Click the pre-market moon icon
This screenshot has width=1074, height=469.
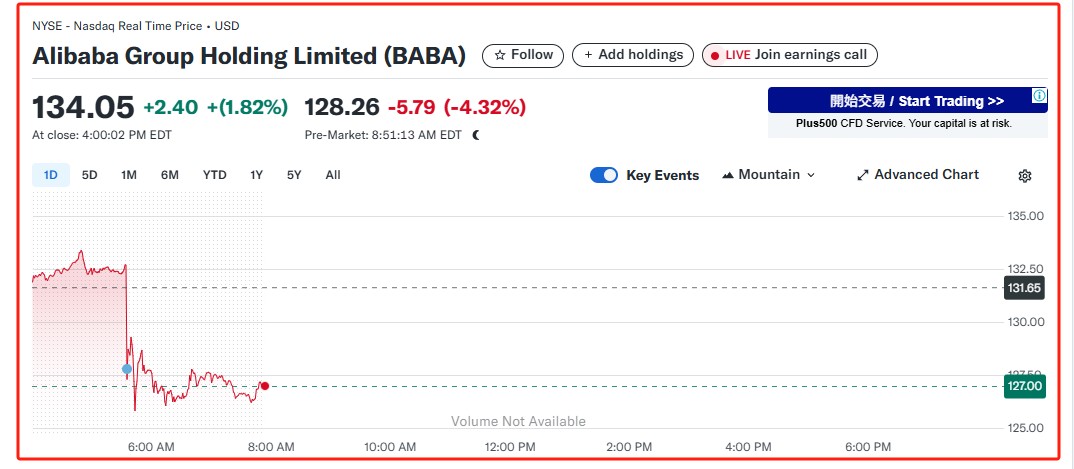tap(476, 134)
